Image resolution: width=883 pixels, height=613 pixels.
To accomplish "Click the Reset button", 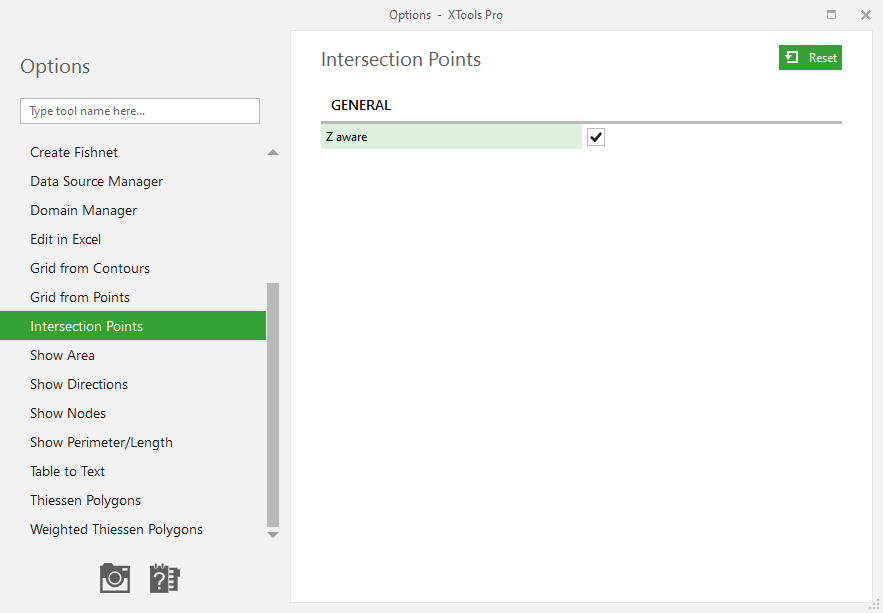I will point(810,57).
